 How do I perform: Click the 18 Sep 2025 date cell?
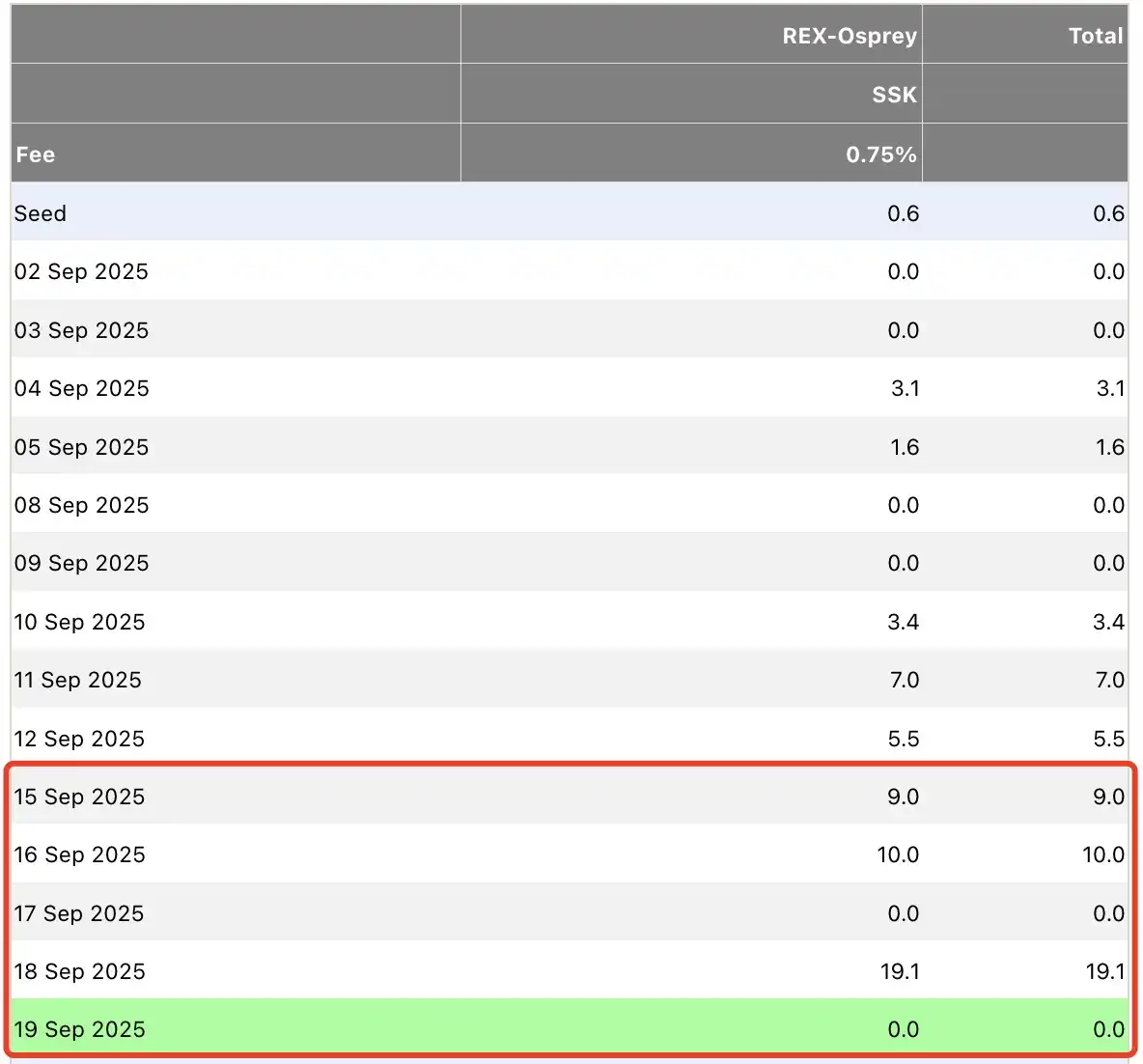(80, 971)
